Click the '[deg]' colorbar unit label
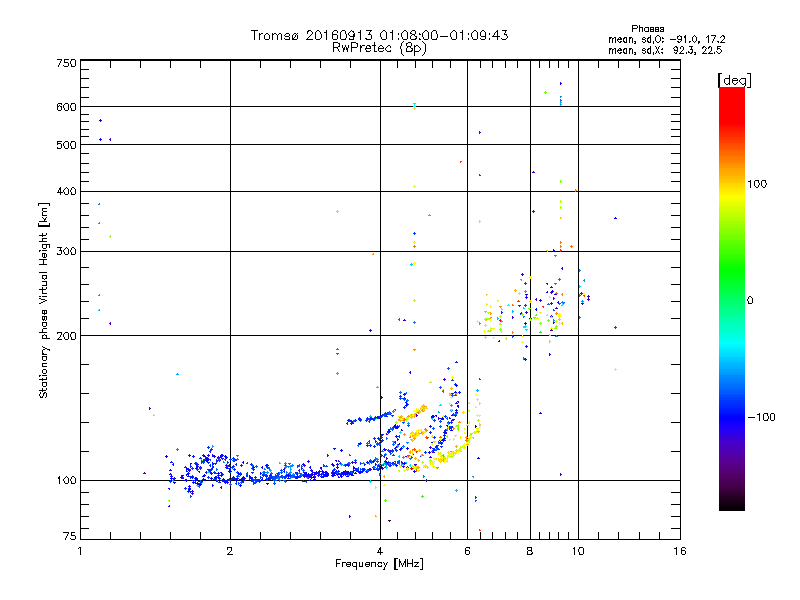Viewport: 800px width, 600px height. (734, 80)
